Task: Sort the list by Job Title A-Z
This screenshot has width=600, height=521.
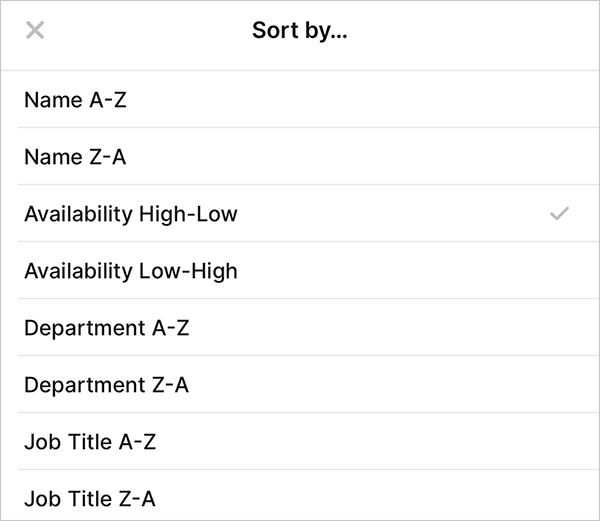Action: pos(90,442)
